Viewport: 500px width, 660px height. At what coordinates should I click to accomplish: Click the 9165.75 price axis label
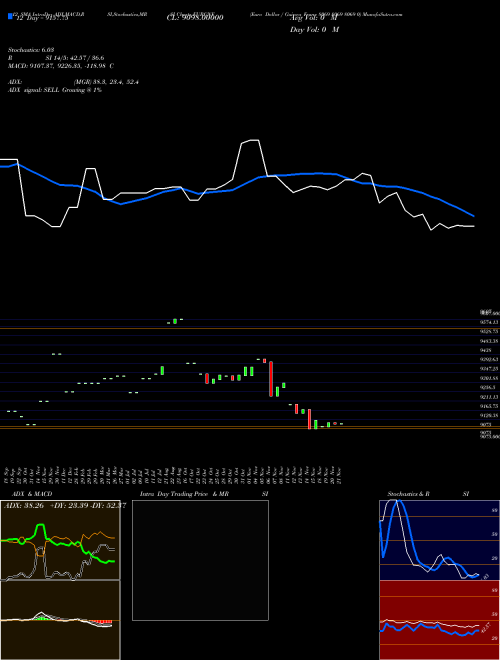(x=489, y=406)
